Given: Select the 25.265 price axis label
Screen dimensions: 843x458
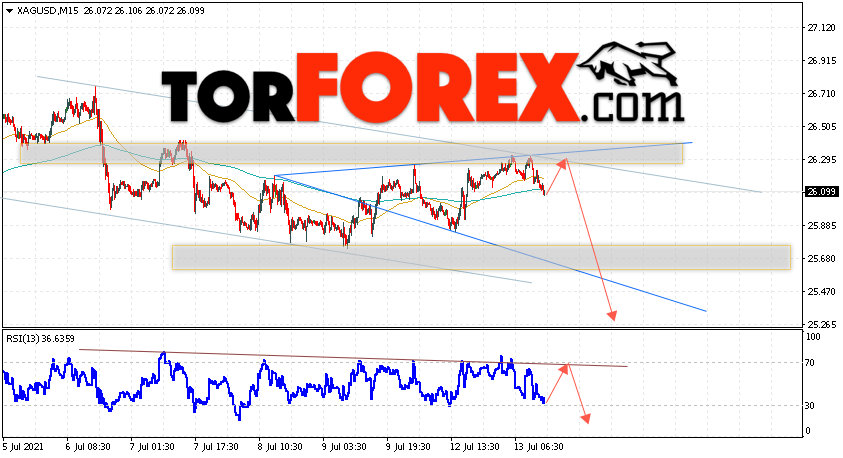Looking at the screenshot, I should point(821,325).
